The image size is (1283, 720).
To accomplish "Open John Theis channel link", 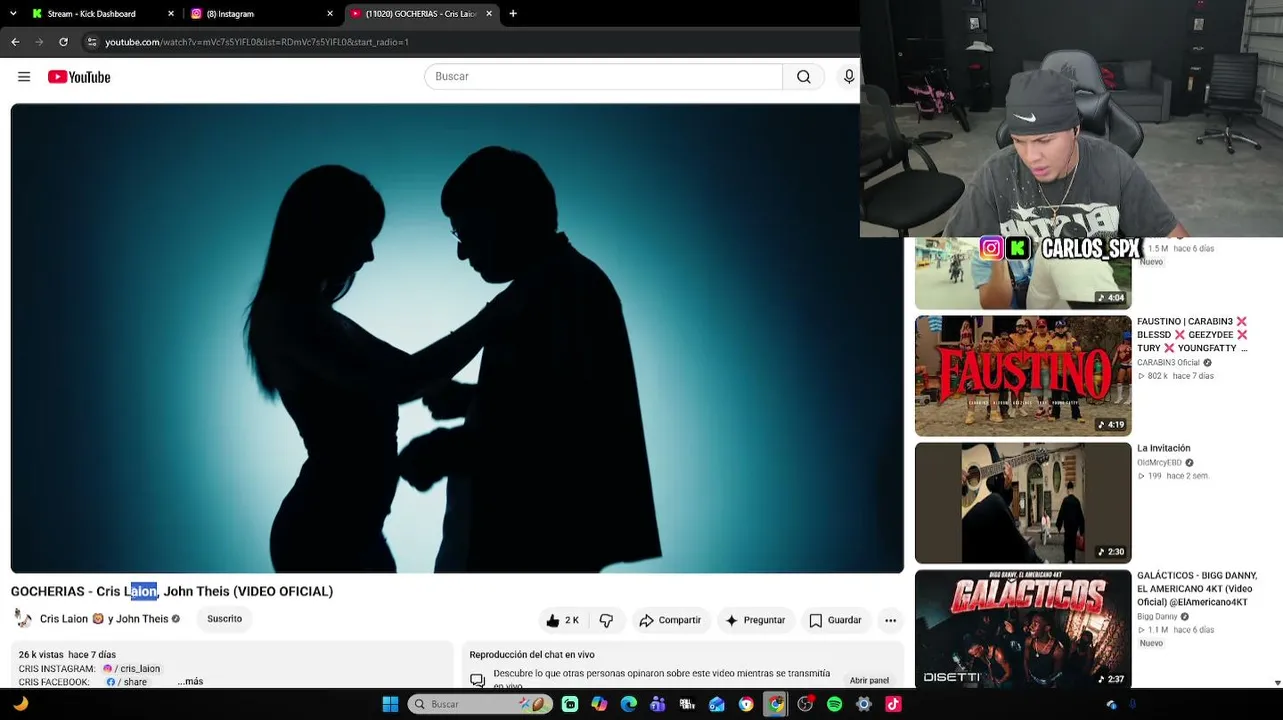I will tap(142, 619).
